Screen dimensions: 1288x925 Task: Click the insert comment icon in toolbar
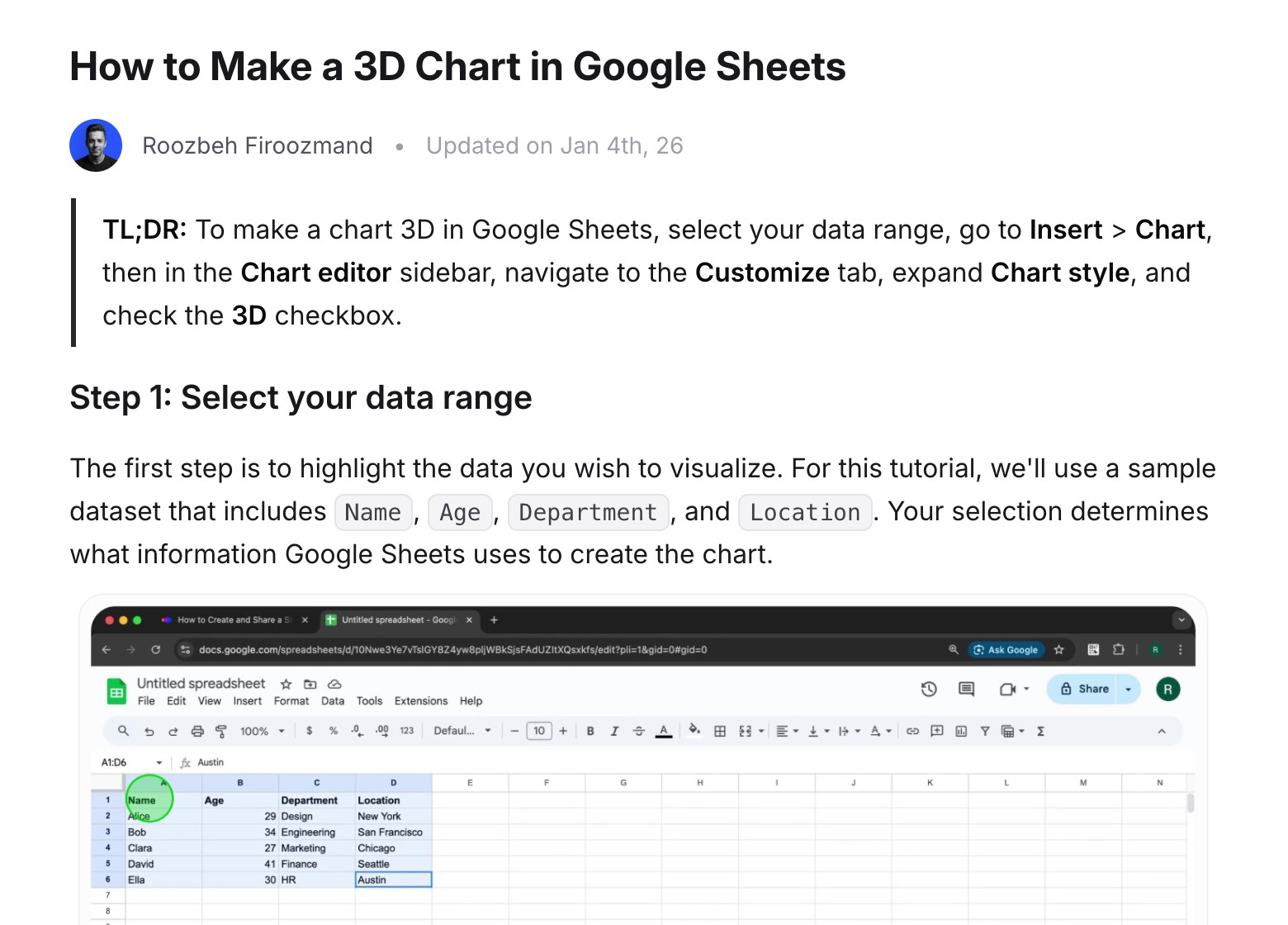coord(937,731)
